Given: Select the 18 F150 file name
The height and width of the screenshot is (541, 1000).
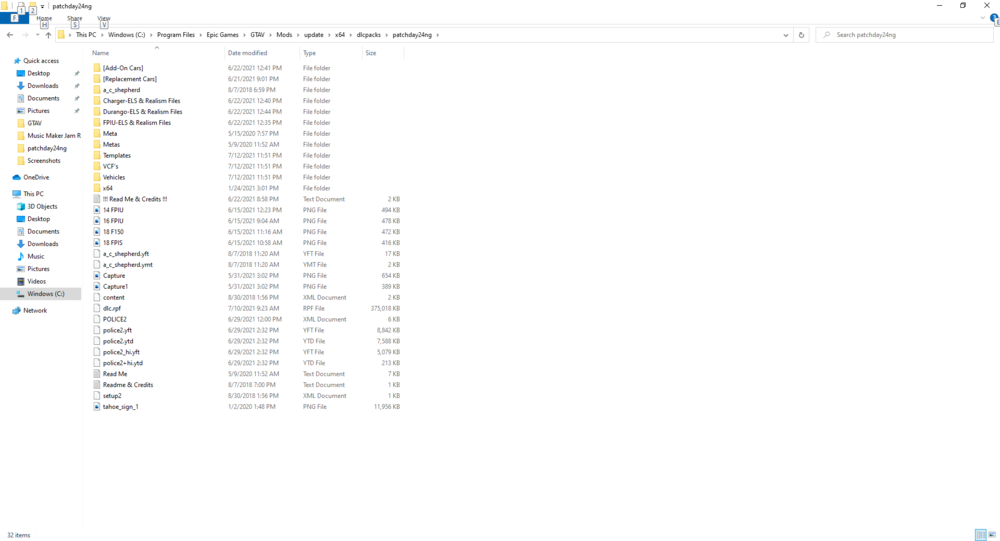Looking at the screenshot, I should [114, 232].
